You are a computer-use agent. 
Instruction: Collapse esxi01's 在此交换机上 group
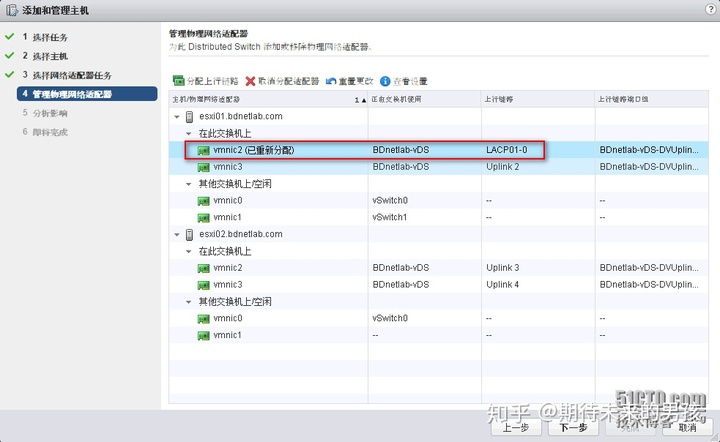point(188,134)
